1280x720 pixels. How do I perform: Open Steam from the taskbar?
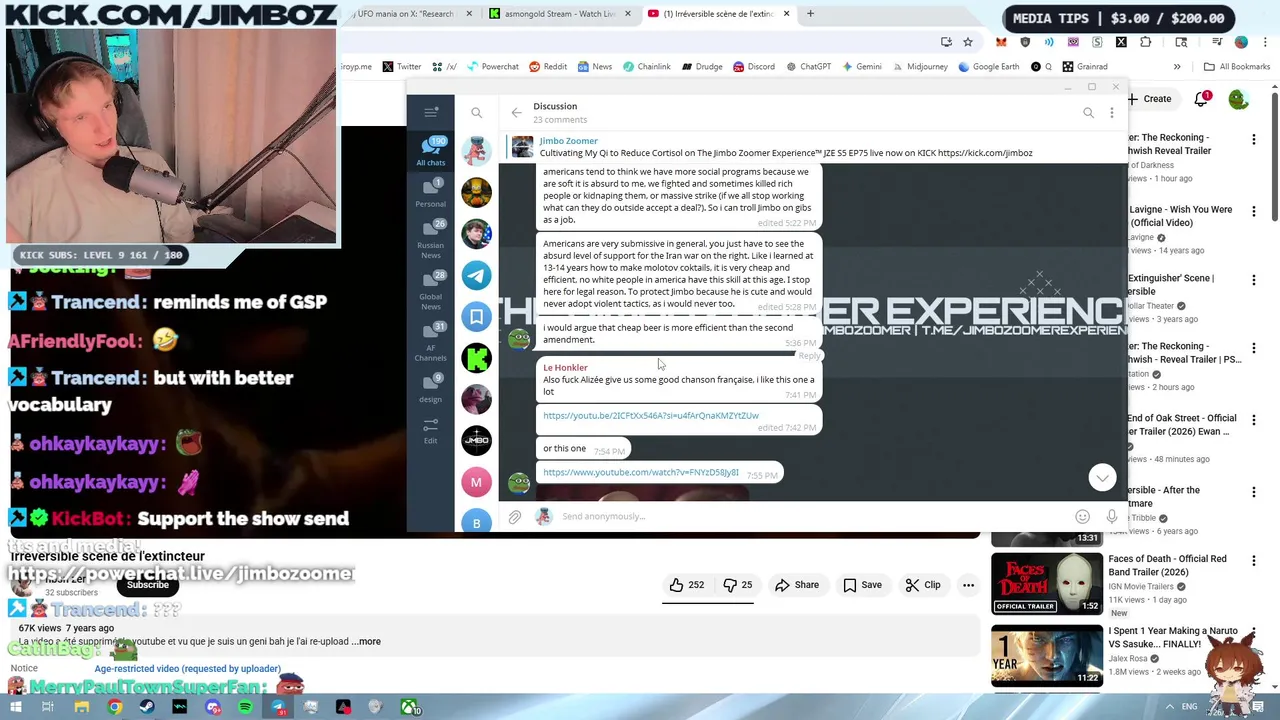point(147,707)
